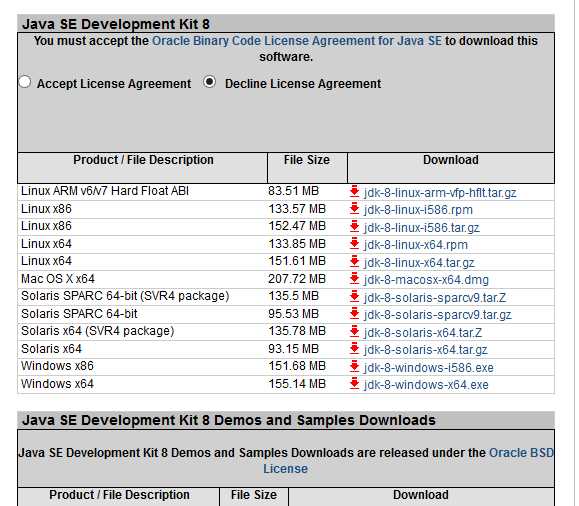Click red download arrow for linux-x64.tar.gz
579x506 pixels.
[x=354, y=261]
